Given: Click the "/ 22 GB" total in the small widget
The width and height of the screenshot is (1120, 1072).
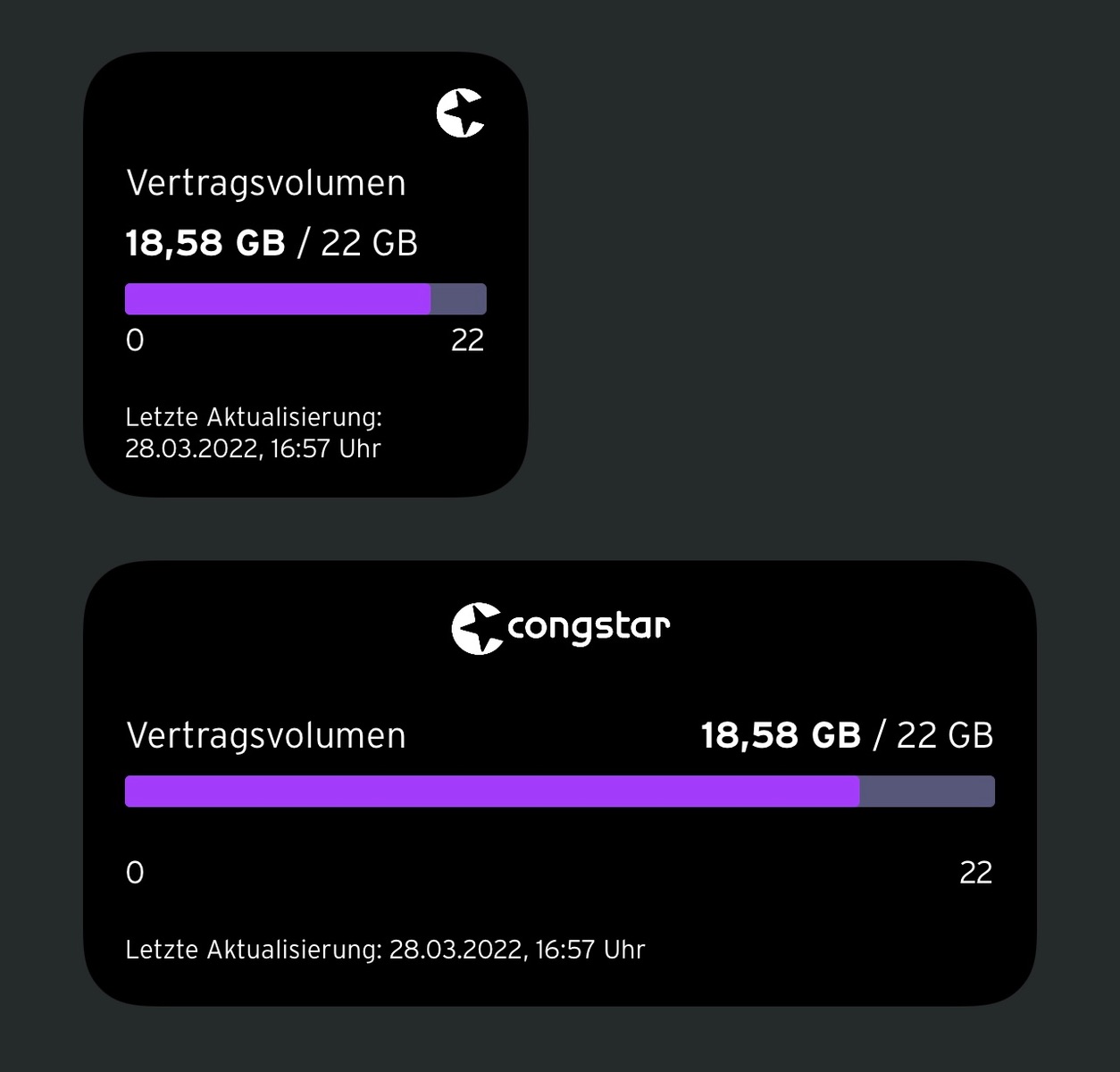Looking at the screenshot, I should point(358,243).
